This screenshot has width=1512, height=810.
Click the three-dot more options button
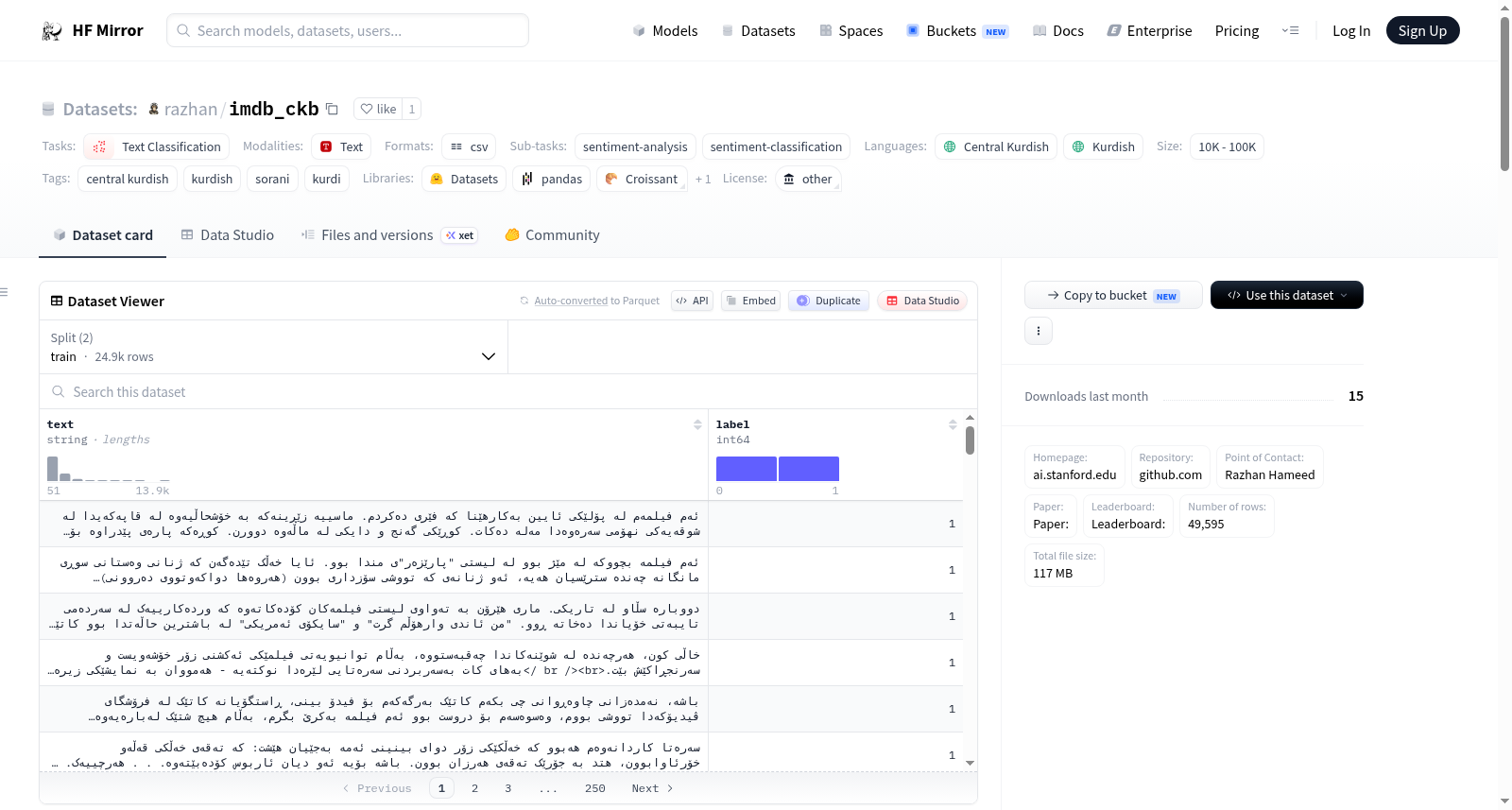coord(1039,331)
